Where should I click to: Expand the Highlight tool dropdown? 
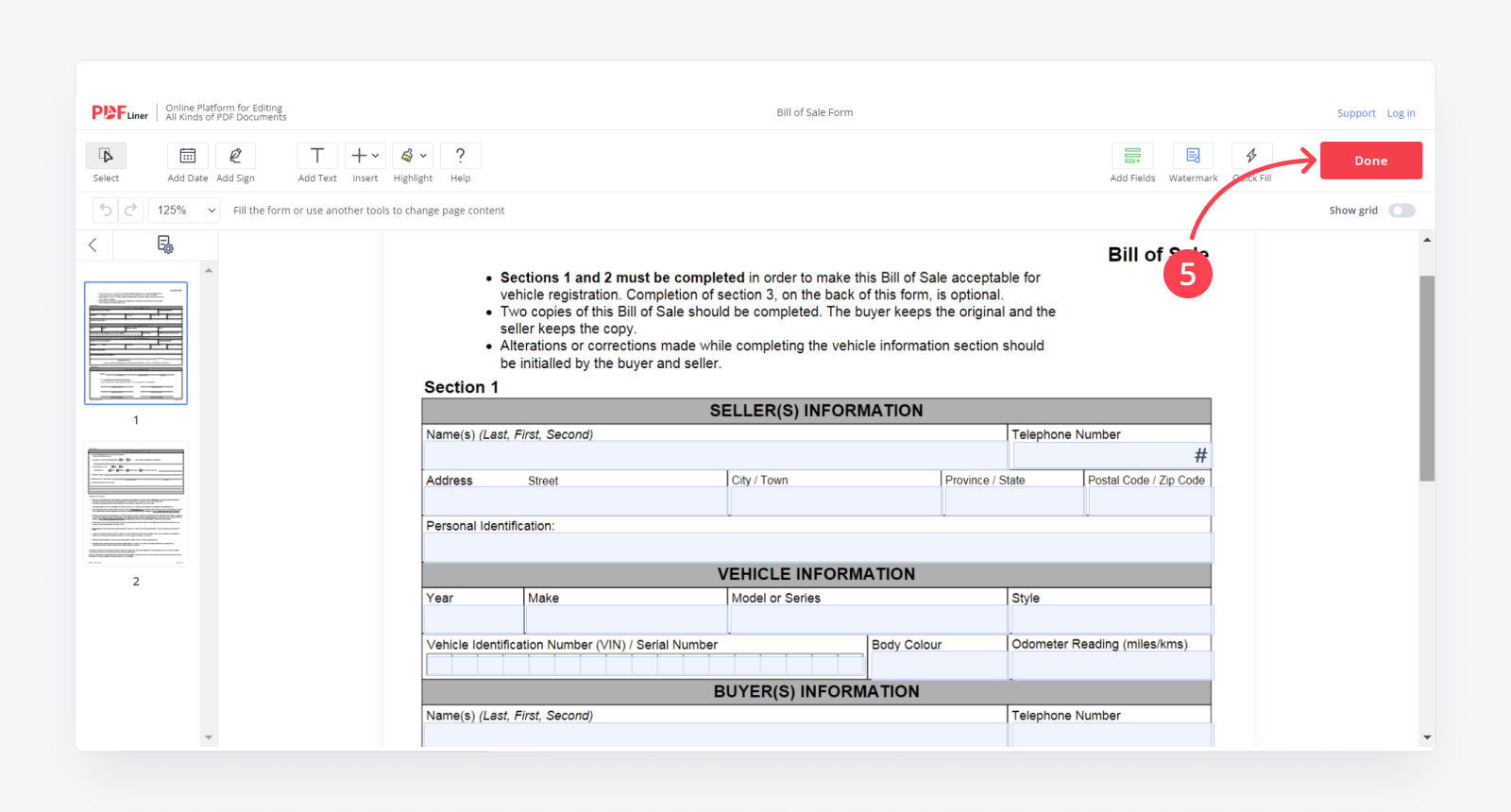coord(414,156)
